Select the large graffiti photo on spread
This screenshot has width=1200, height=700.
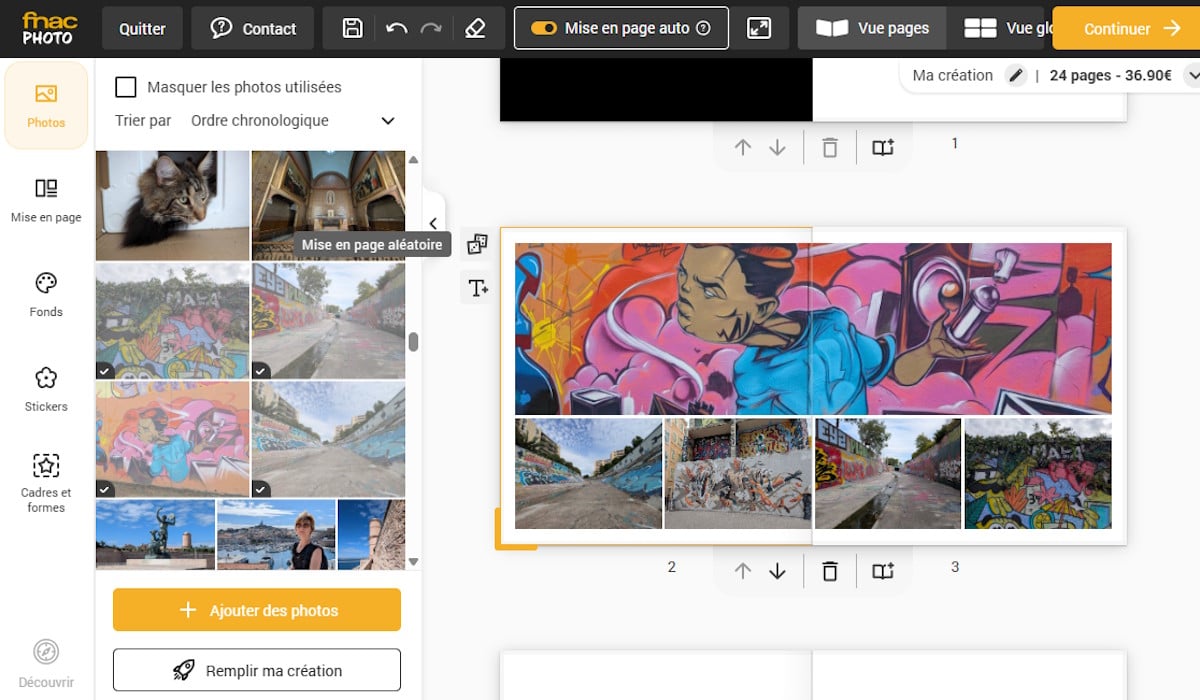813,328
